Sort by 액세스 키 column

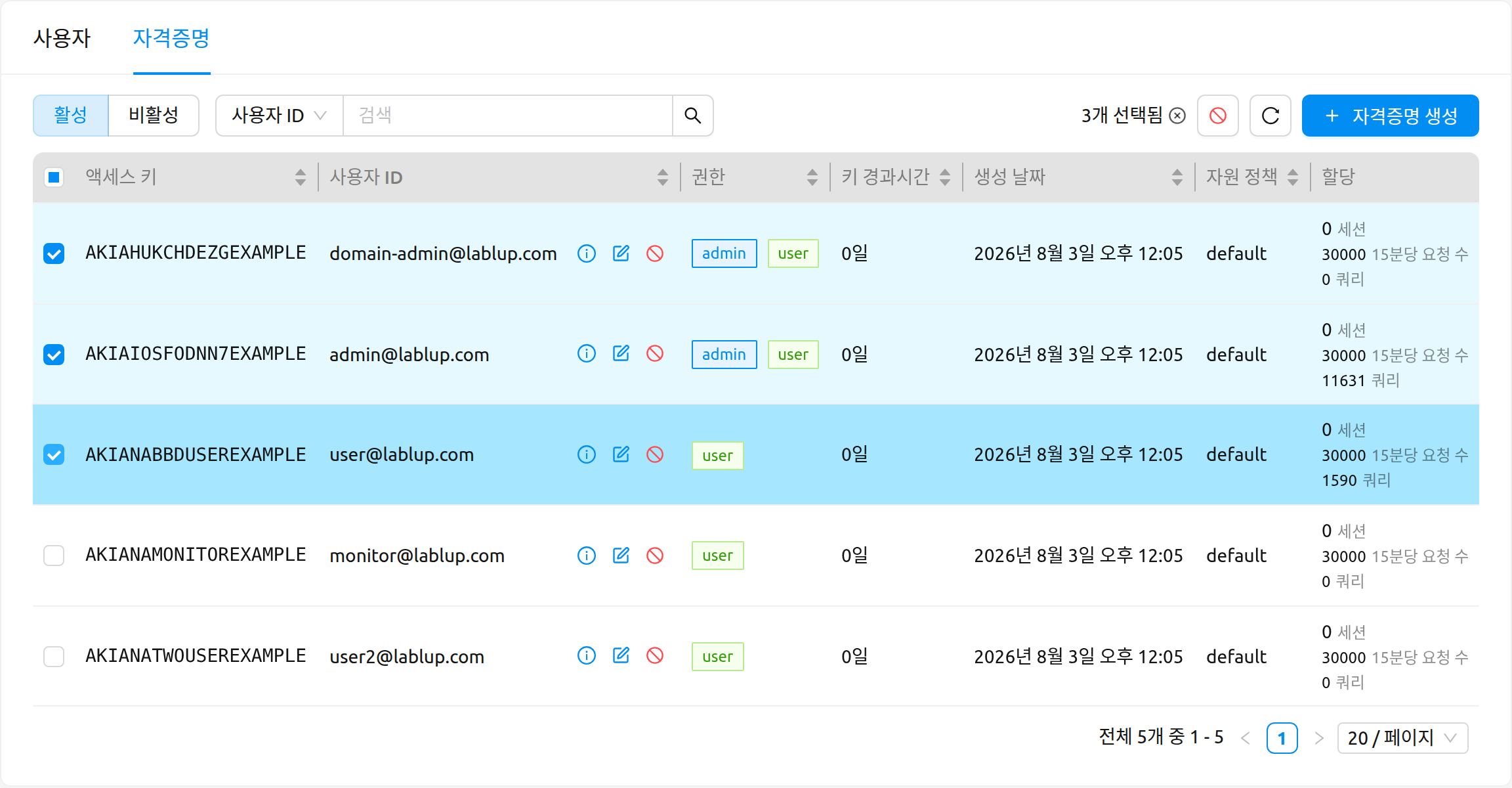tap(301, 177)
